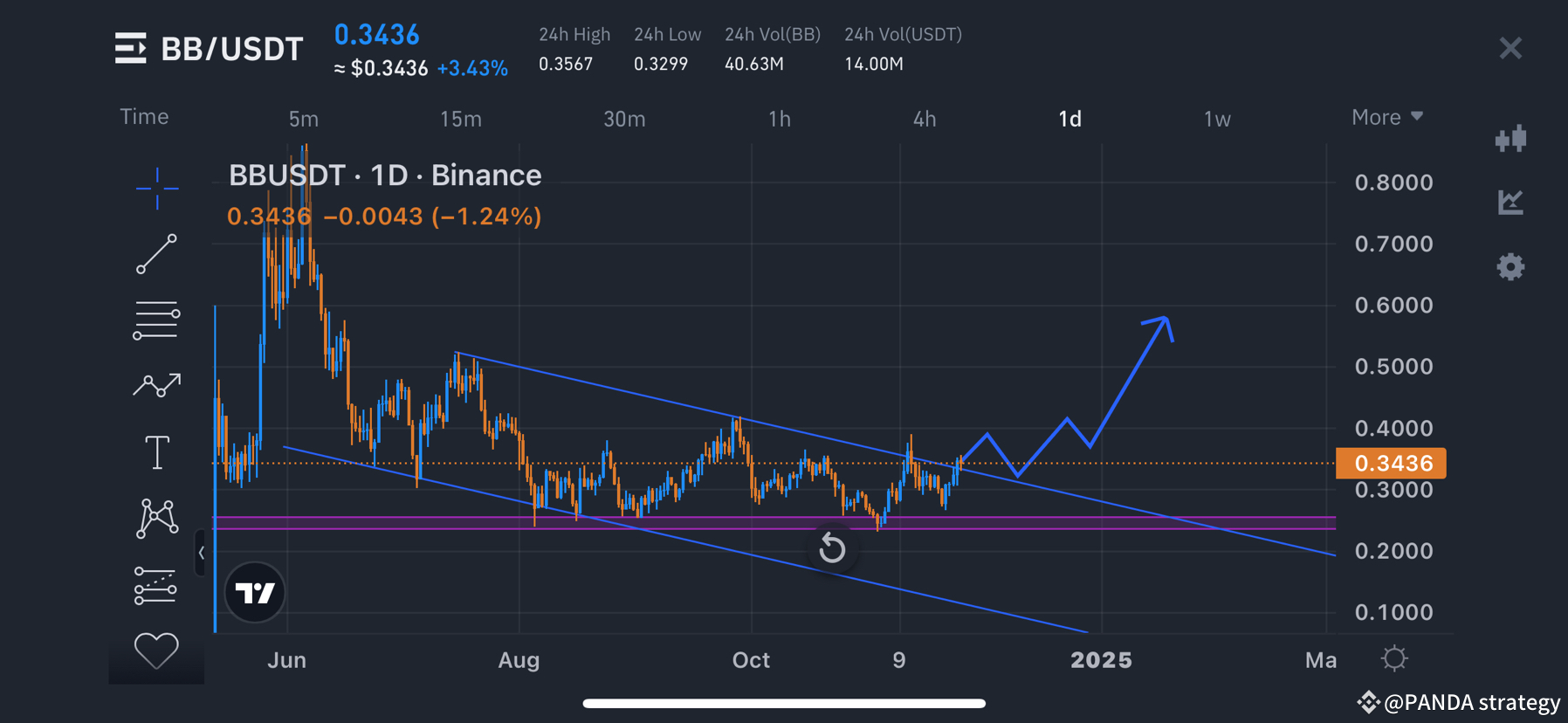Select the 1d timeframe

click(x=1069, y=119)
